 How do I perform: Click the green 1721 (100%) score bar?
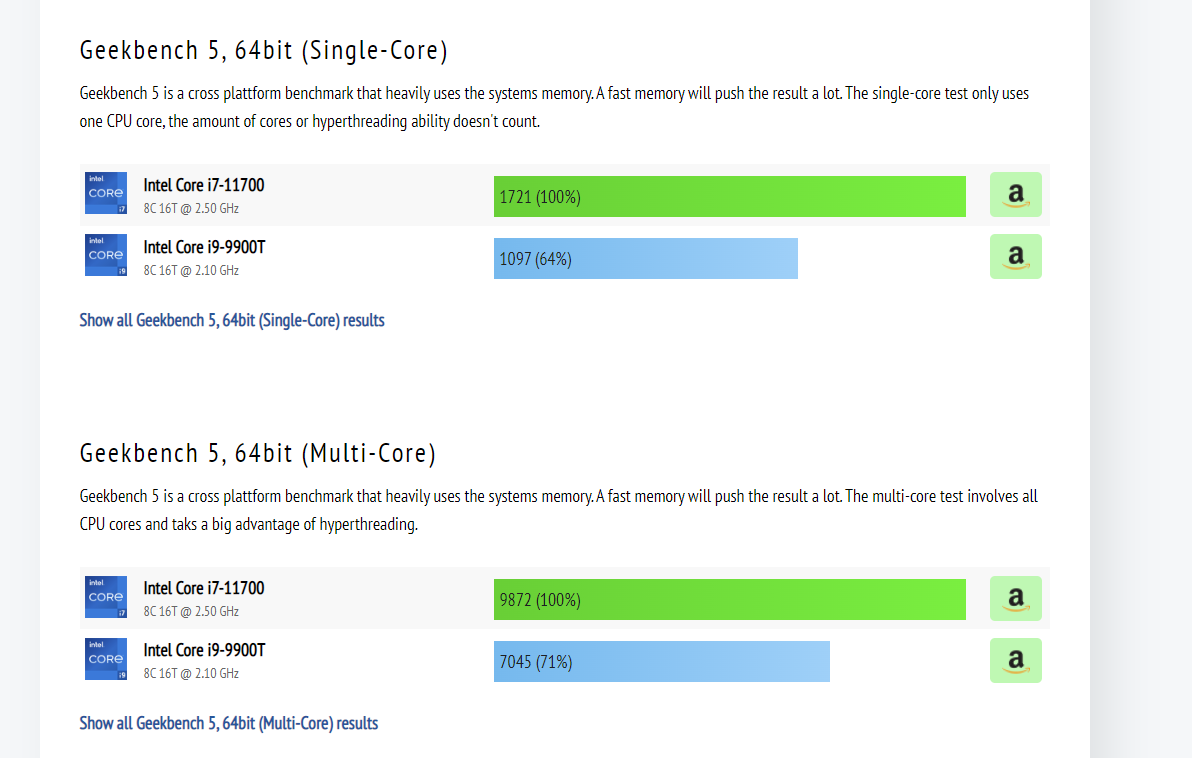coord(730,197)
